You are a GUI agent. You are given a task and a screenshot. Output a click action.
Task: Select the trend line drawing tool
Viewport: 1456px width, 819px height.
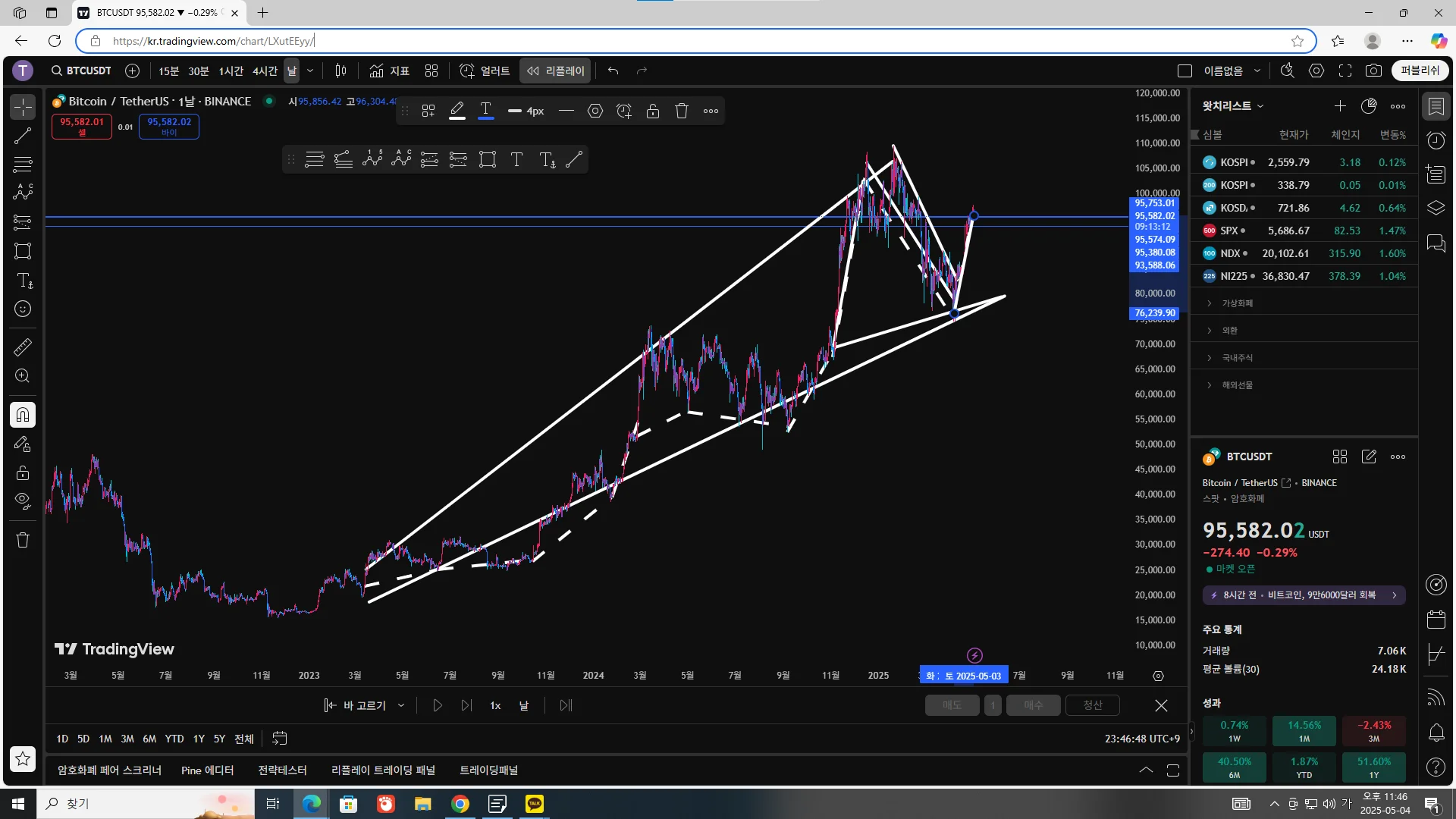click(23, 136)
